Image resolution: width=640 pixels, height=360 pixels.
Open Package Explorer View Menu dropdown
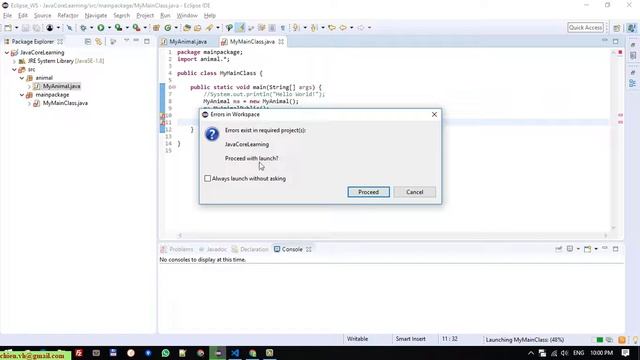point(126,41)
